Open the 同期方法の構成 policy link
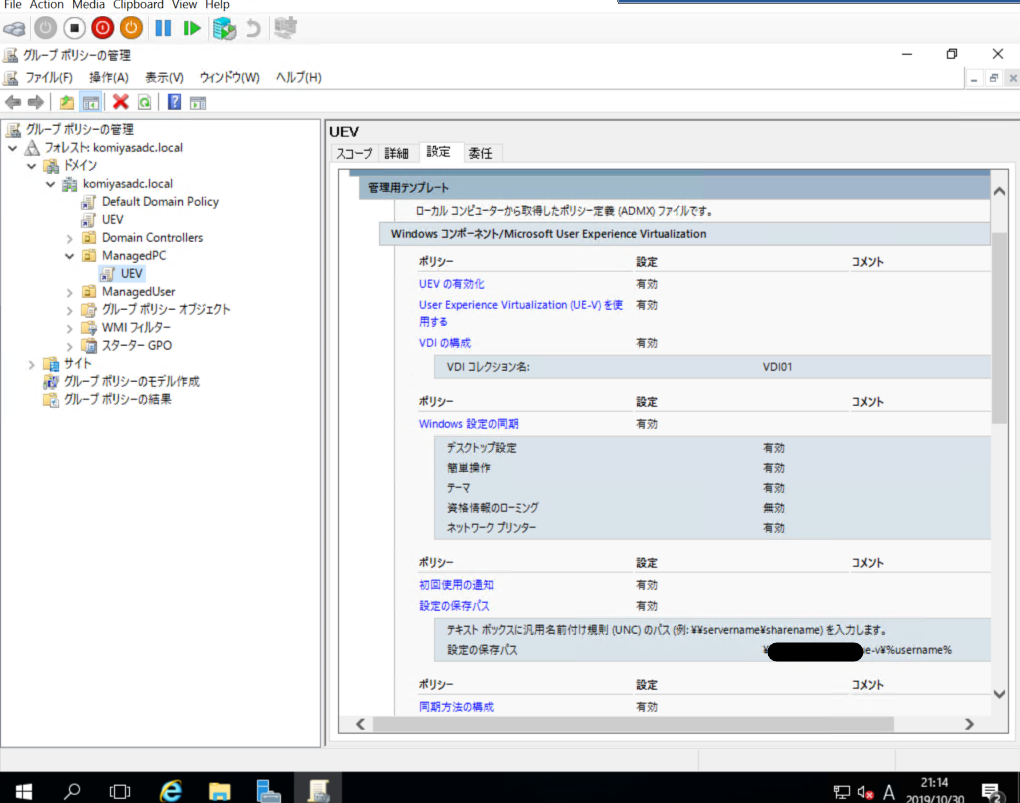This screenshot has width=1020, height=803. 456,707
